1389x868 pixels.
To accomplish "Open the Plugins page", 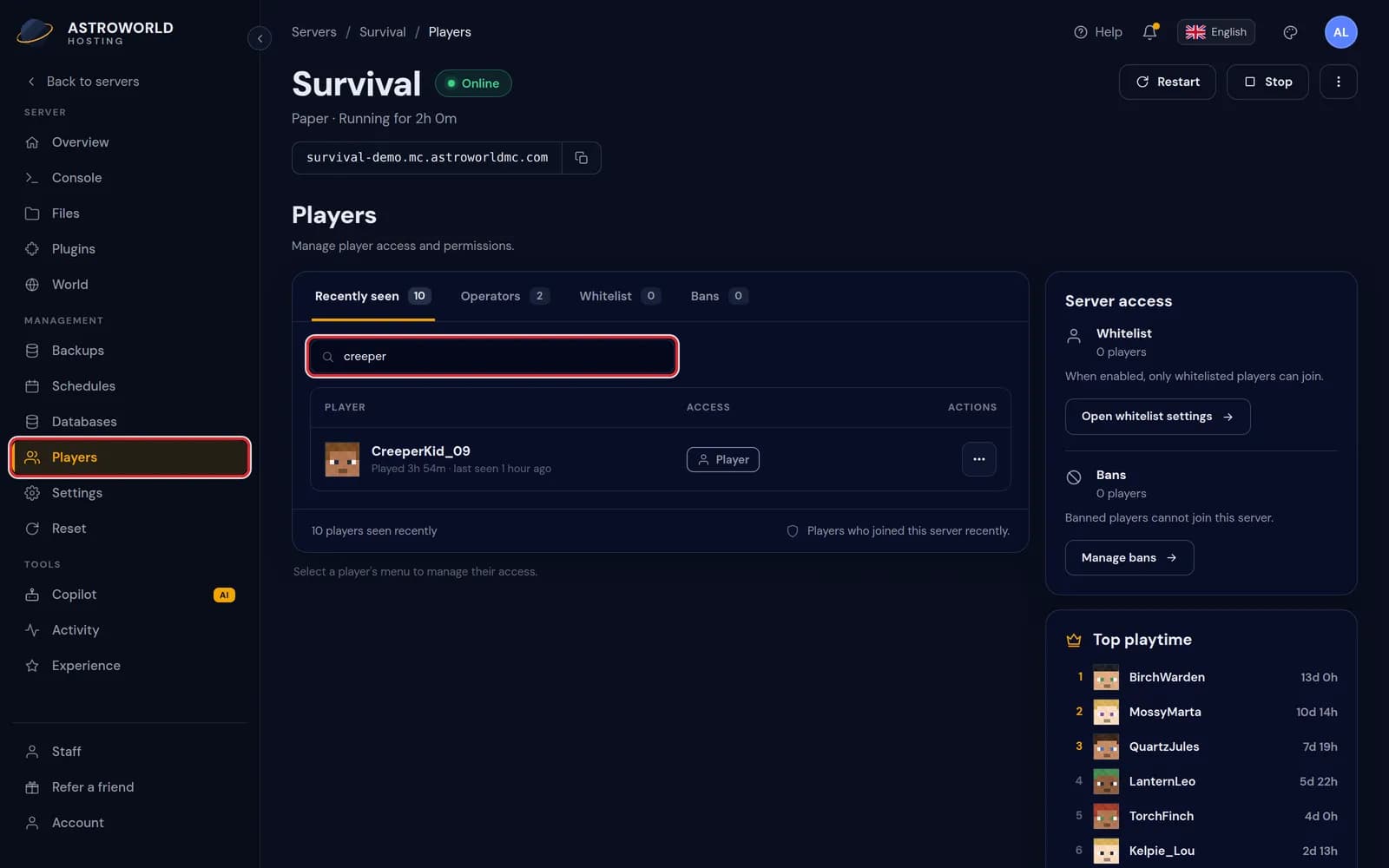I will tap(130, 249).
